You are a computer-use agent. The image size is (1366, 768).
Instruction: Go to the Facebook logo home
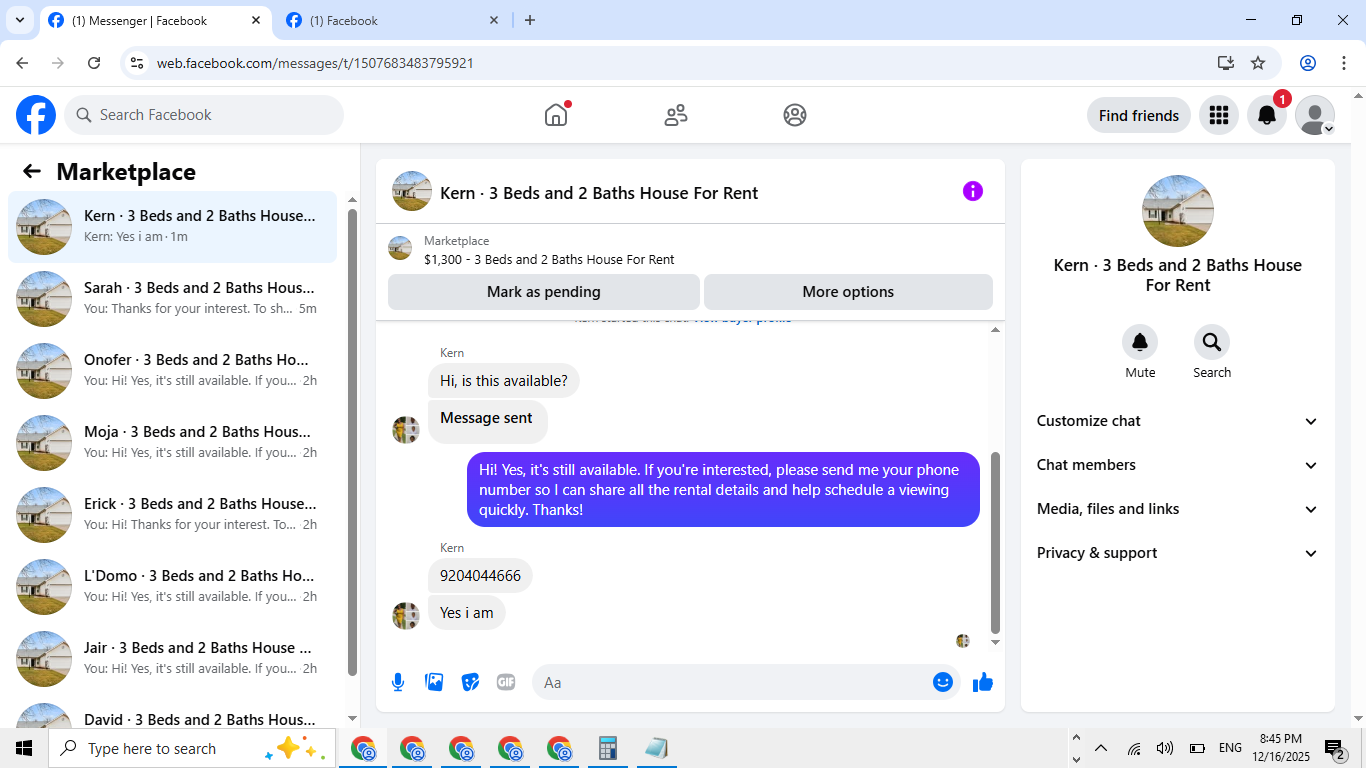tap(36, 115)
